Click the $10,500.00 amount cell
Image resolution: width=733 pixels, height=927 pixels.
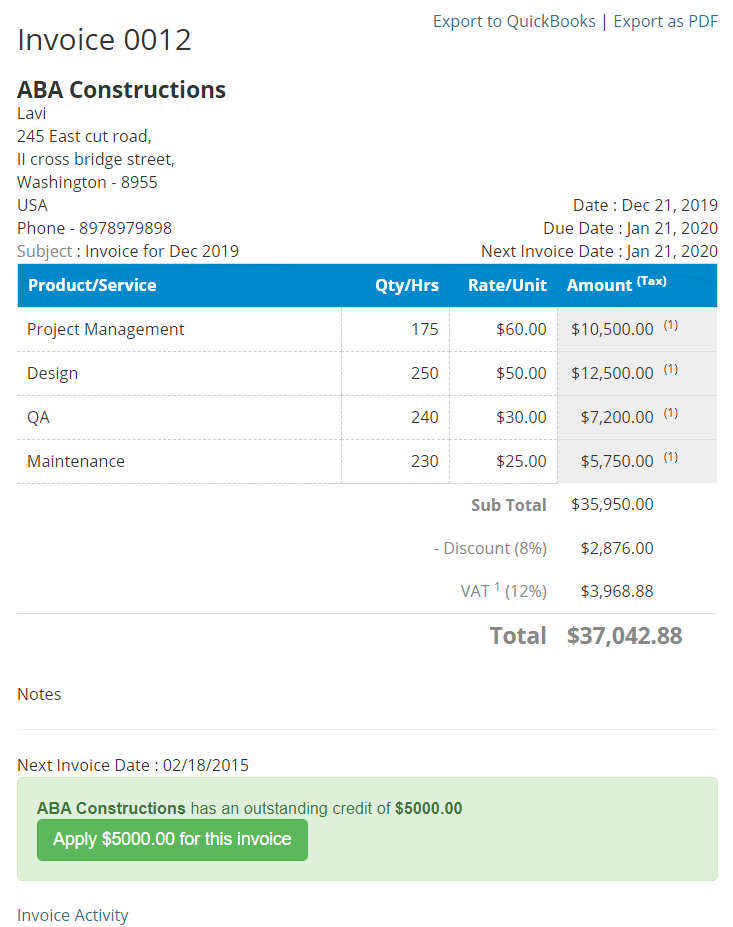coord(612,329)
